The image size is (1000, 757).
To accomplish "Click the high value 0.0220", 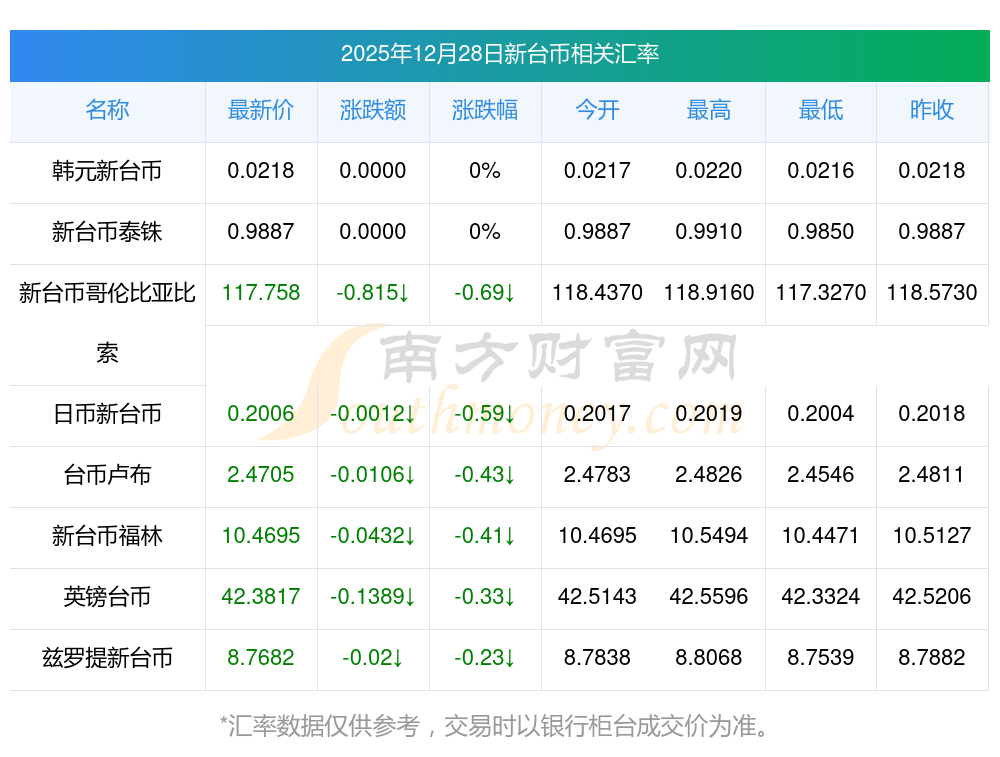I will pos(709,171).
